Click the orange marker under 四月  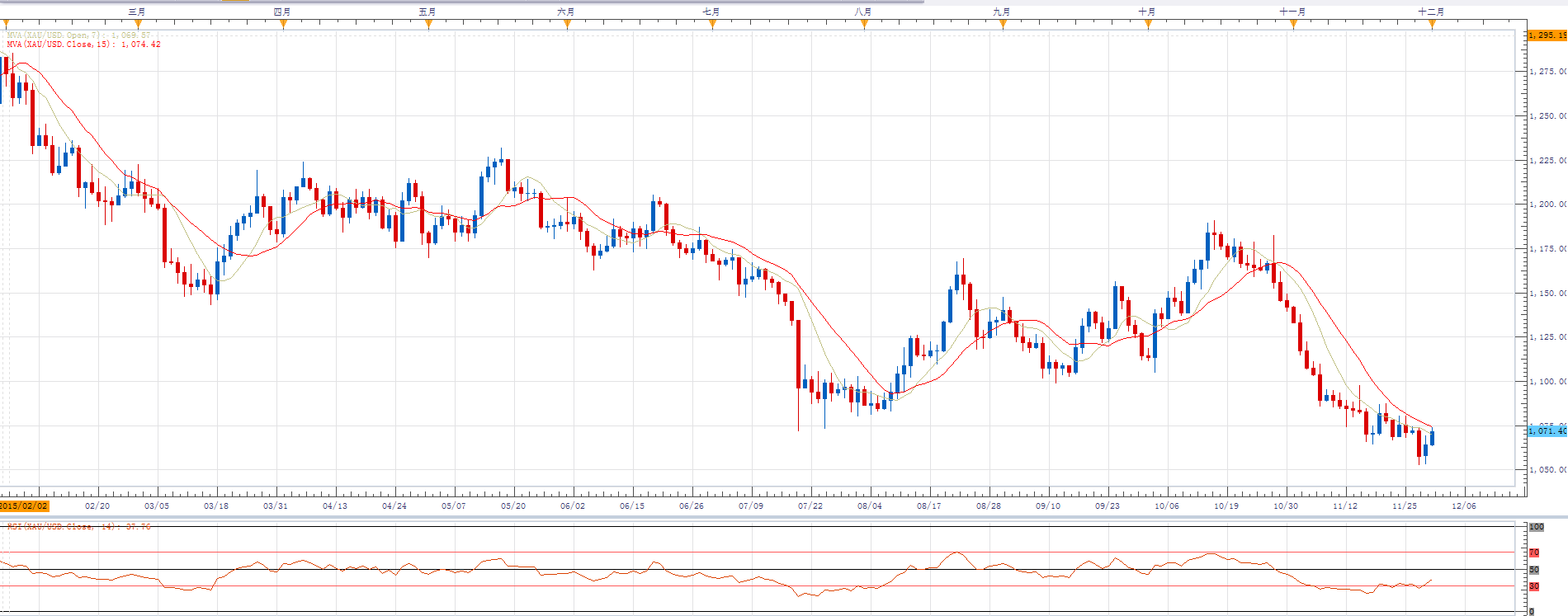click(x=283, y=24)
